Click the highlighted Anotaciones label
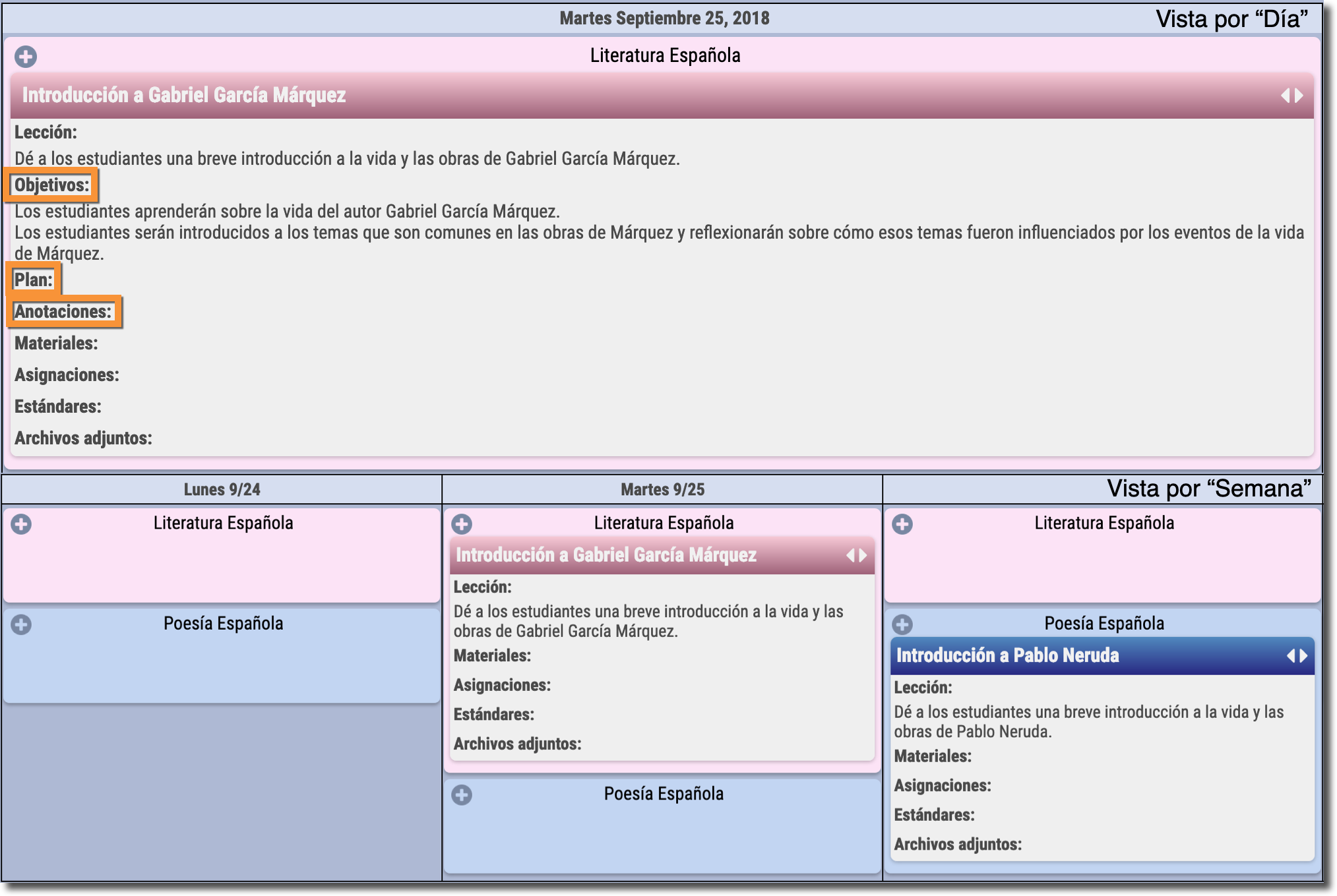The height and width of the screenshot is (896, 1337). click(63, 312)
